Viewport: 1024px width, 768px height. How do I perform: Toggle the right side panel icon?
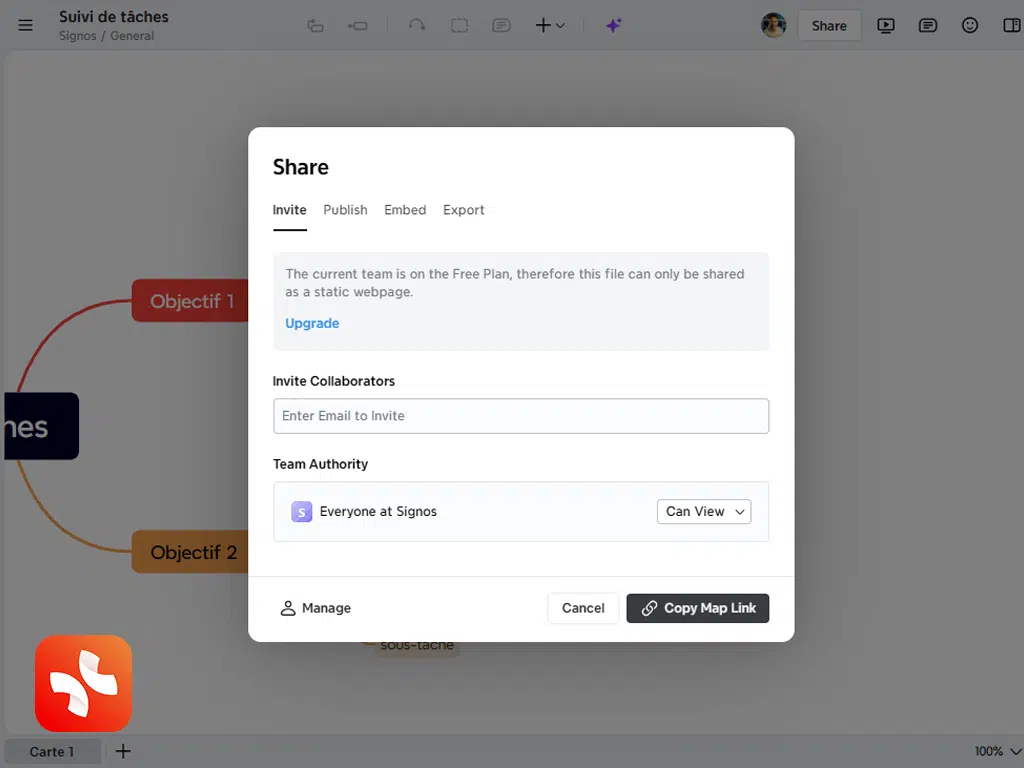click(1011, 26)
